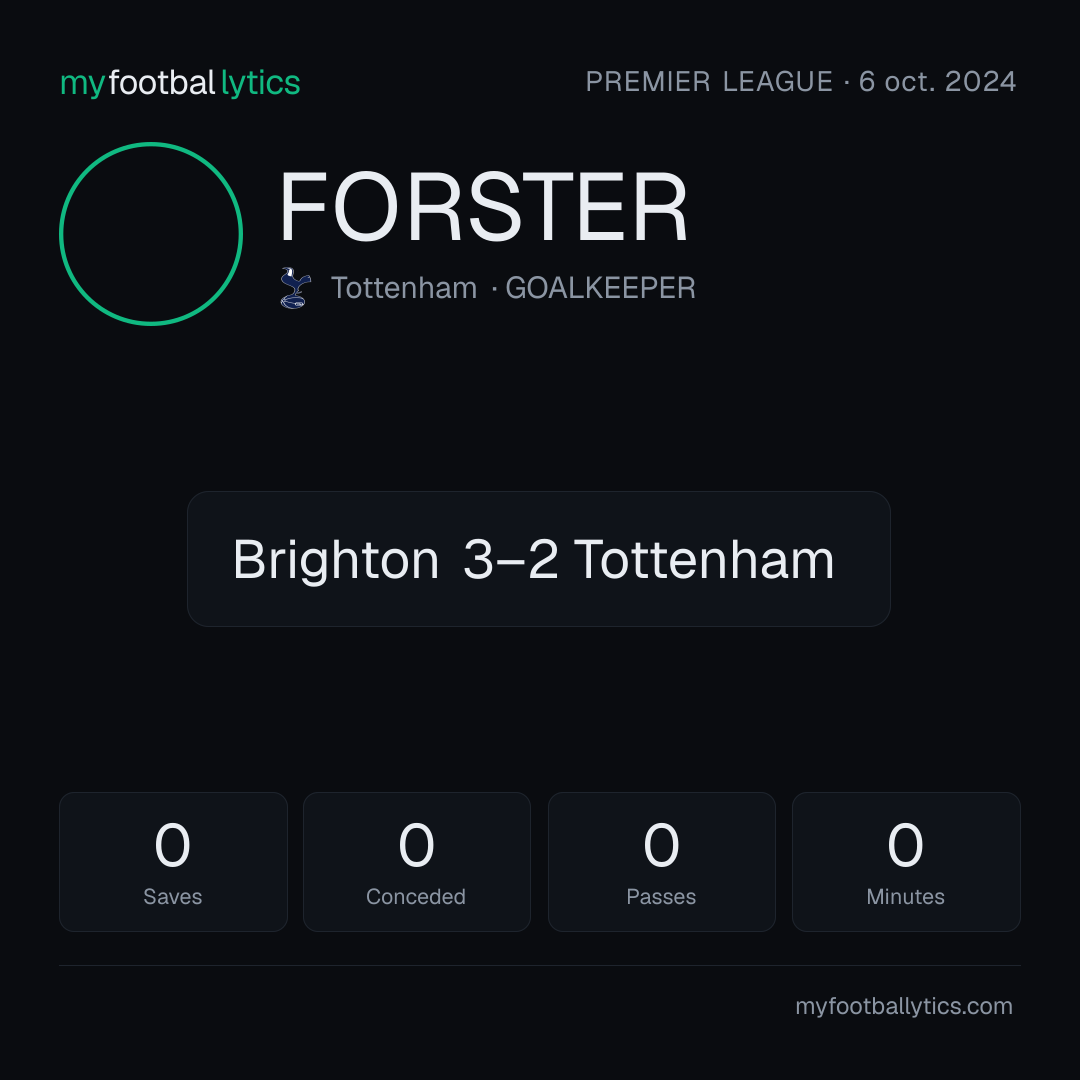Click the zero value above Passes
Image resolution: width=1080 pixels, height=1080 pixels.
pyautogui.click(x=661, y=844)
